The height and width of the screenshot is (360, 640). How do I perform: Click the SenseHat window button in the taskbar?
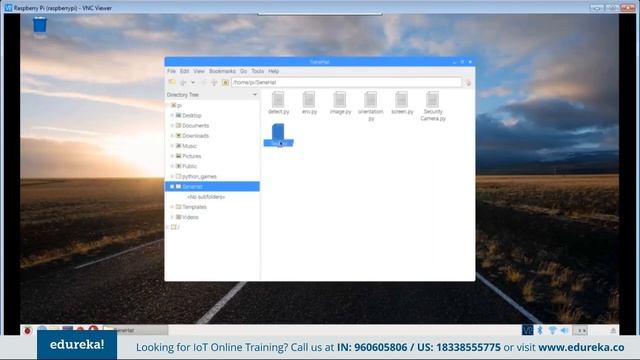pyautogui.click(x=136, y=330)
